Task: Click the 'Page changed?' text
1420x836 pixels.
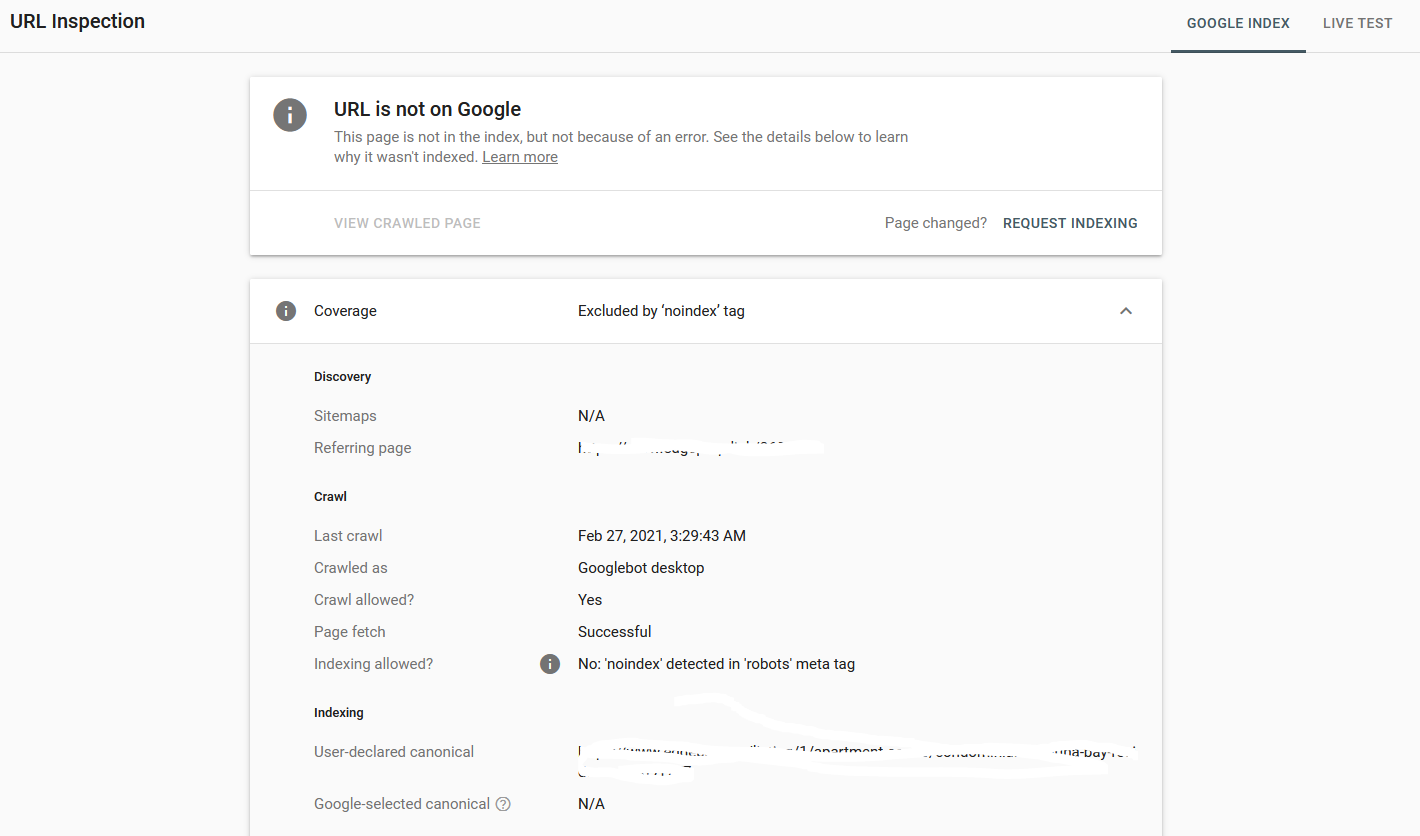Action: click(x=936, y=223)
